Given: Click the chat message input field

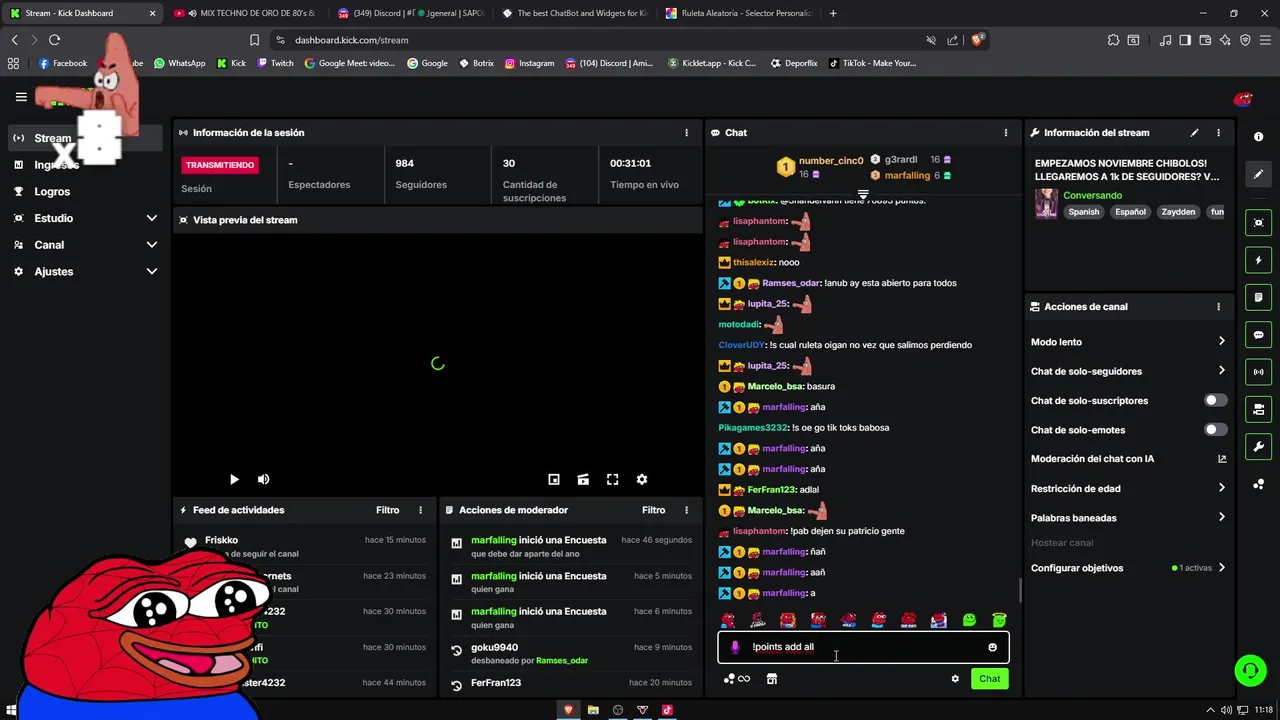Looking at the screenshot, I should [x=863, y=647].
